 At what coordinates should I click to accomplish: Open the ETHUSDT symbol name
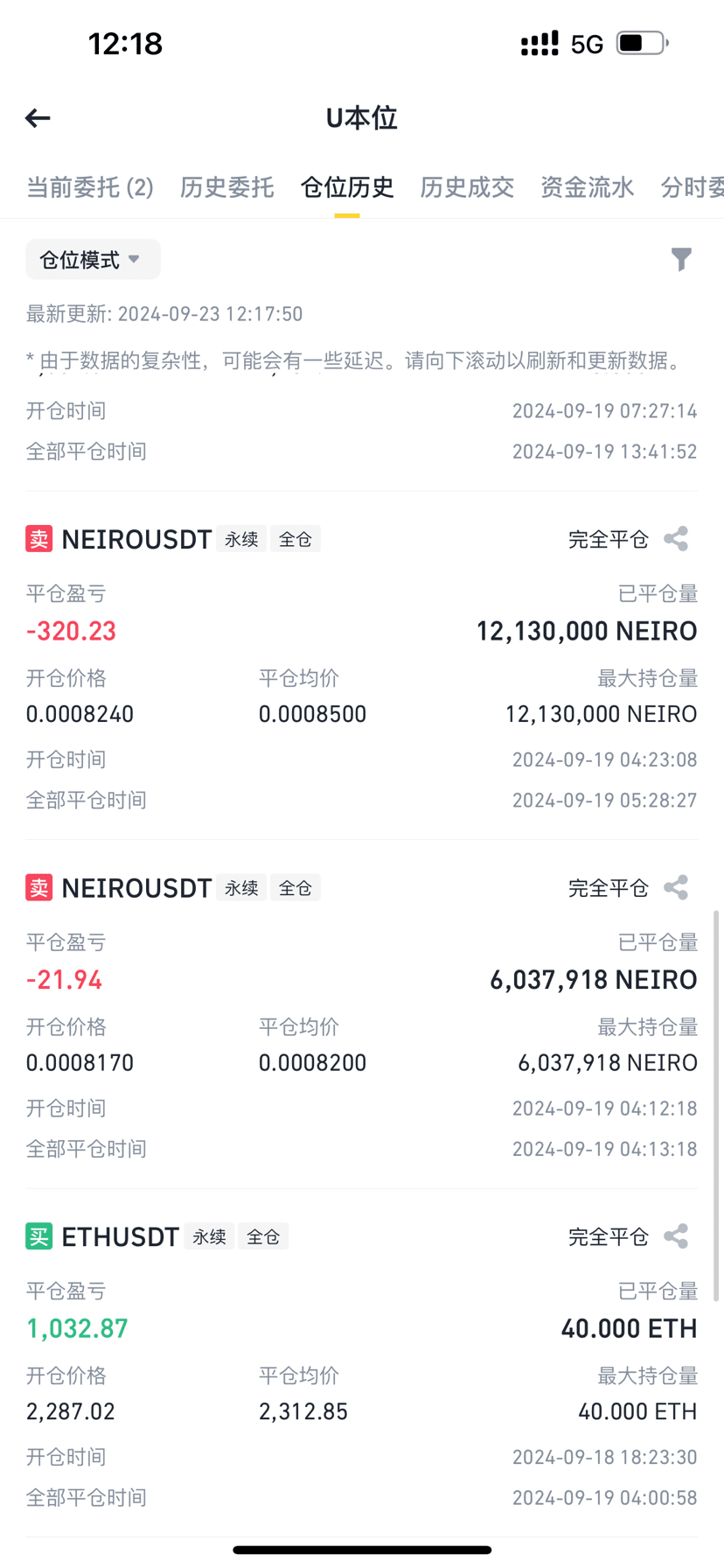[121, 1236]
